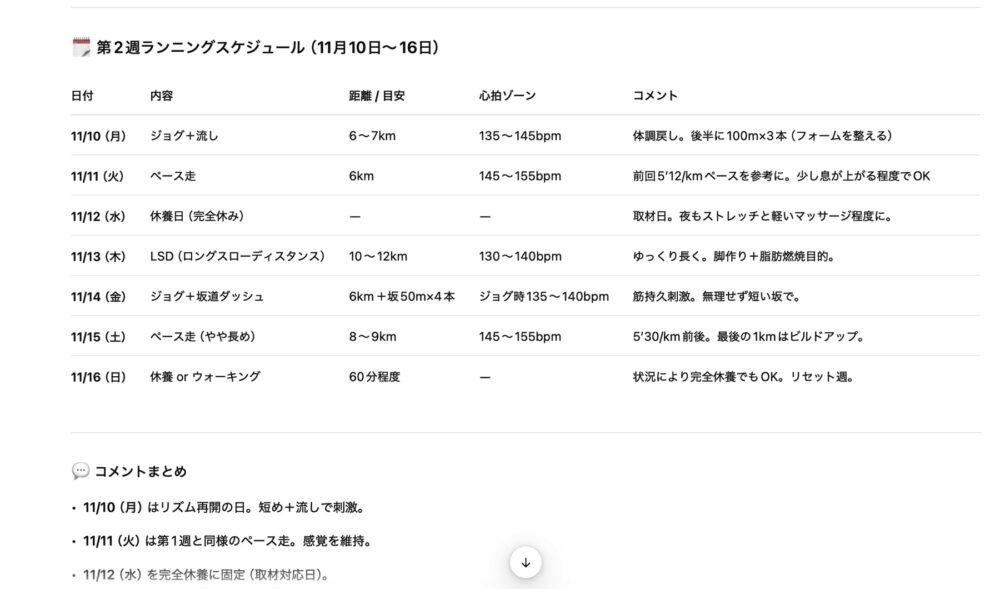Viewport: 1000px width, 589px height.
Task: Click the scroll-to-bottom arrow button
Action: click(x=525, y=562)
